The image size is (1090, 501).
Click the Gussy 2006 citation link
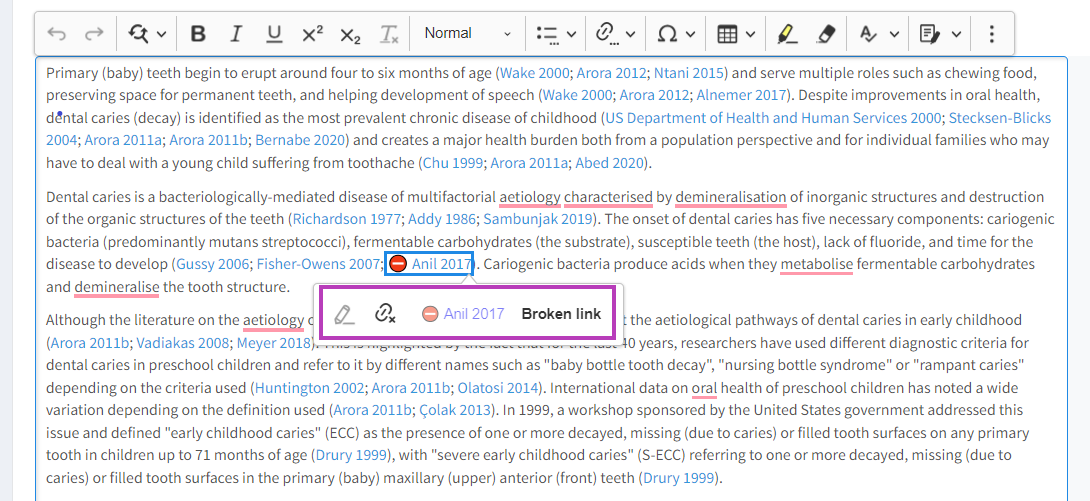point(212,265)
